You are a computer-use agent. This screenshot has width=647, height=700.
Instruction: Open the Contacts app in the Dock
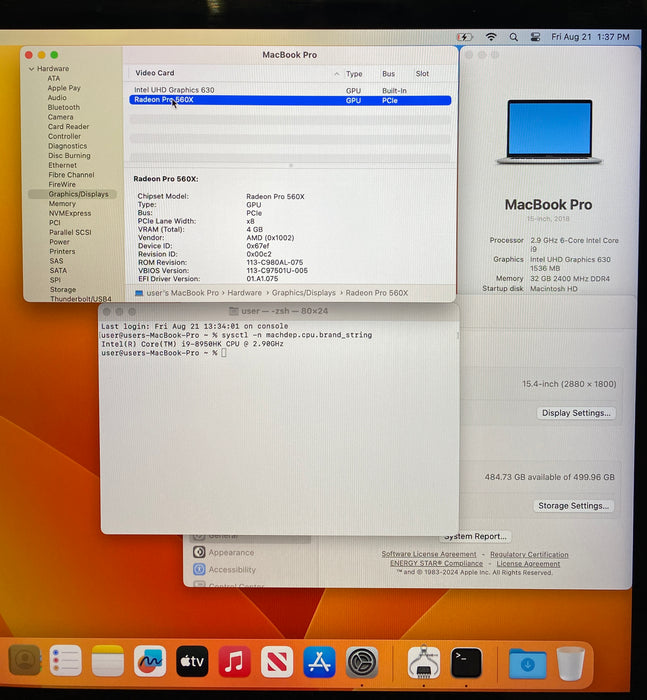[25, 660]
